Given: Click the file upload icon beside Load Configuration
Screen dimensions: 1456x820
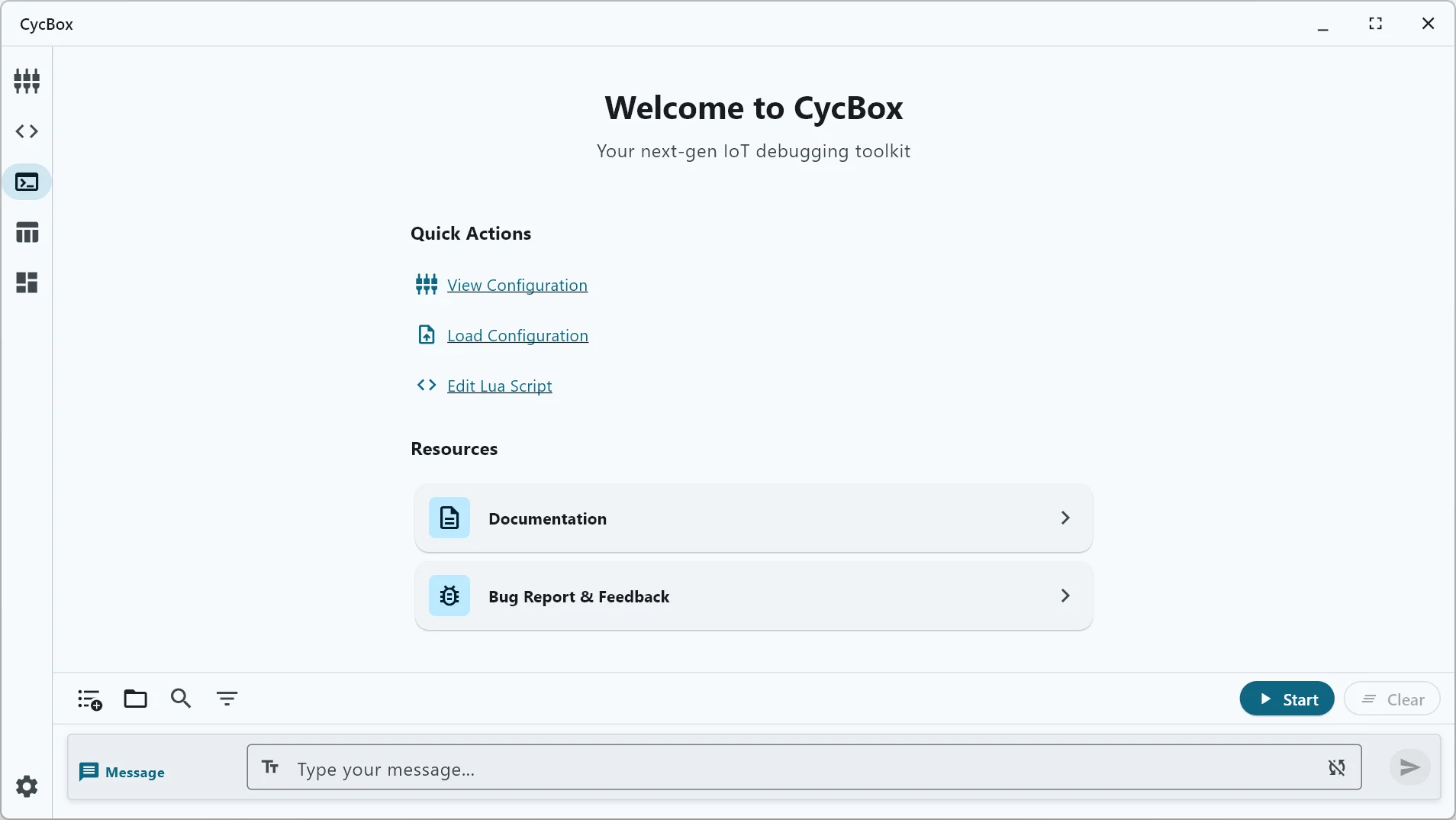Looking at the screenshot, I should point(427,334).
